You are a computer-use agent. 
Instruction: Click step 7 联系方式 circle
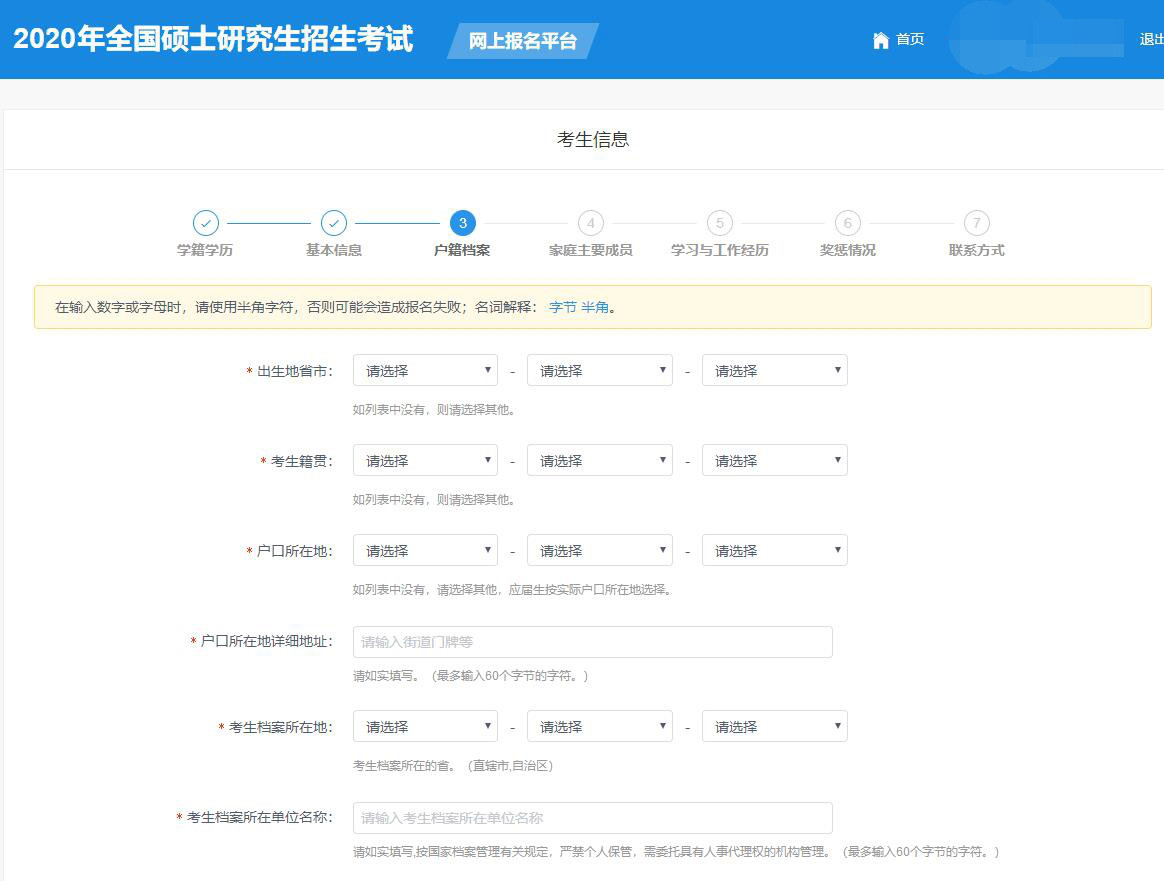point(975,223)
